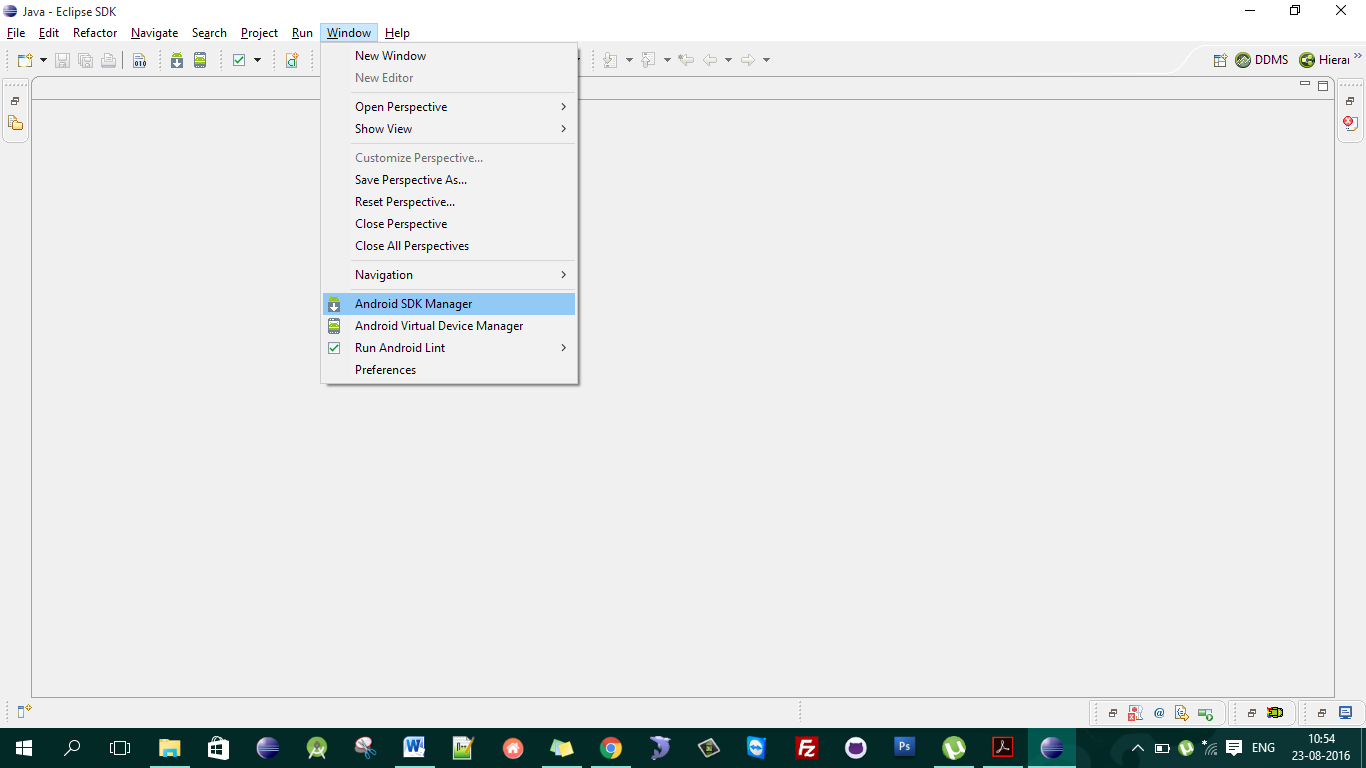Click the Android Lint checkmark toolbar icon
The image size is (1366, 768).
pyautogui.click(x=239, y=60)
